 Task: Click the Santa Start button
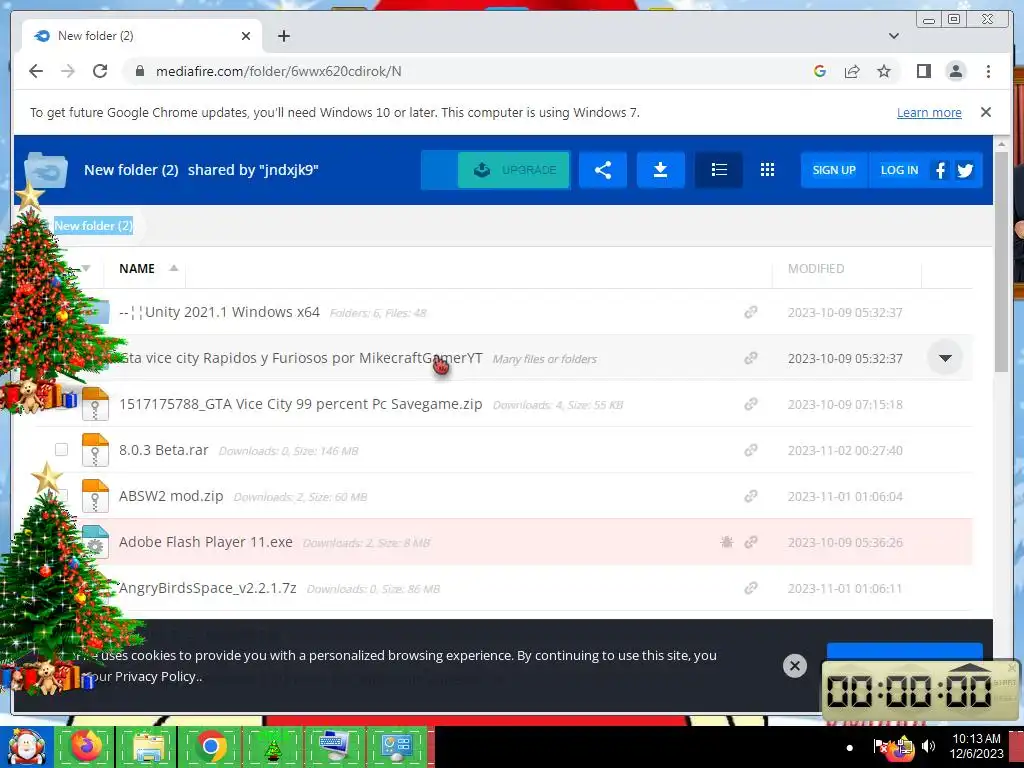pos(25,747)
